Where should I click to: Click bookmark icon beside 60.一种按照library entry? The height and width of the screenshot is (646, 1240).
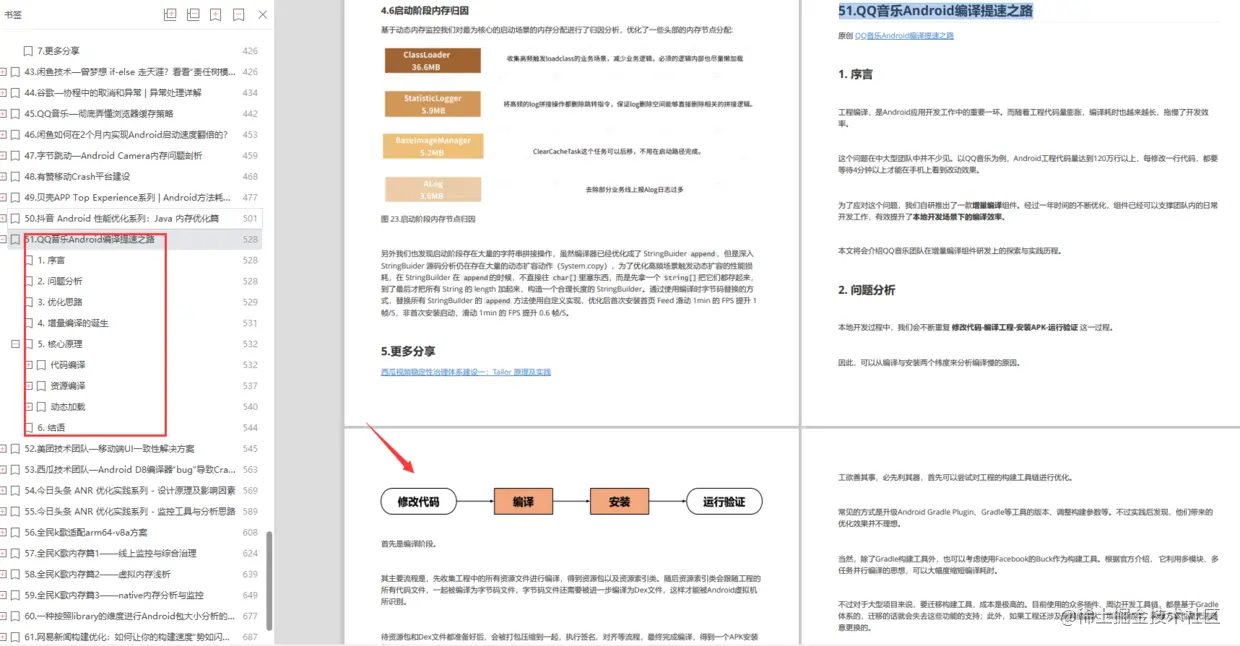(15, 616)
